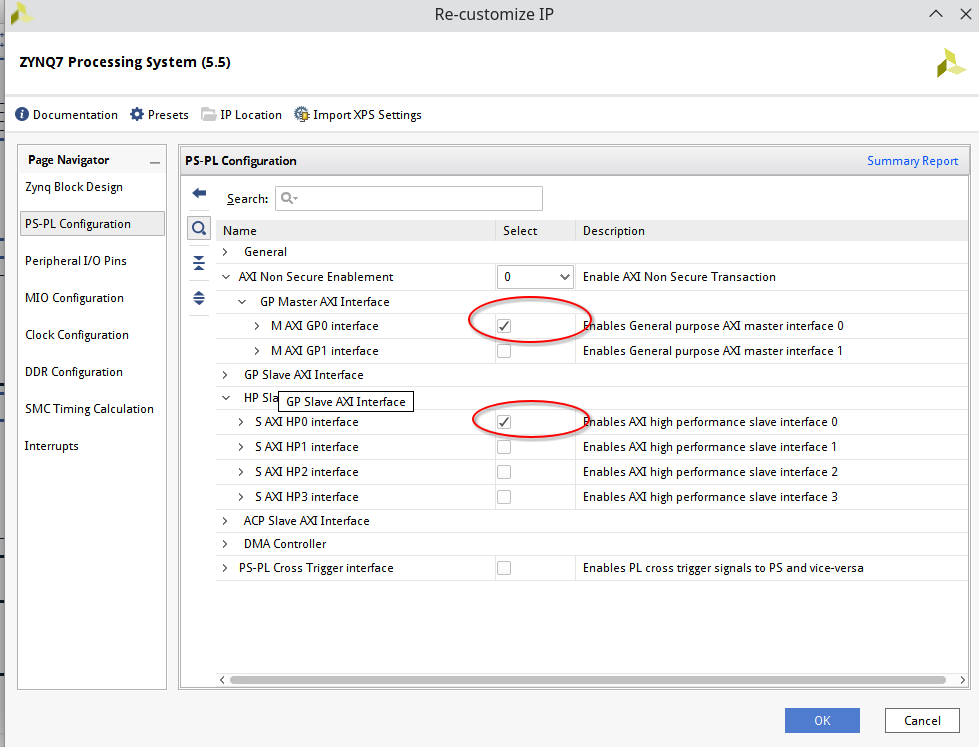Expand the PS-PL Cross Trigger interface row
Image resolution: width=979 pixels, height=747 pixels.
click(225, 568)
